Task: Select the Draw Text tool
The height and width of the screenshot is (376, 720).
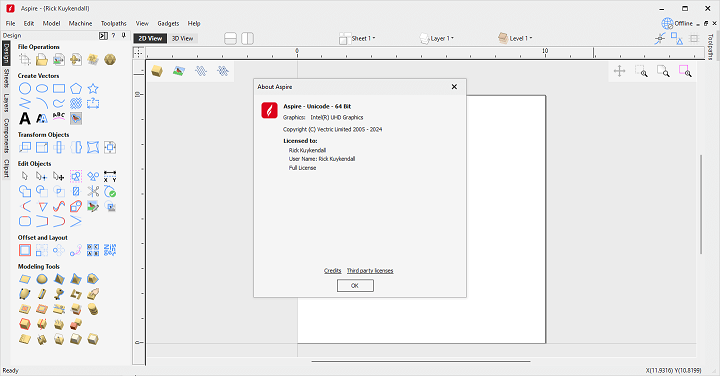Action: [x=25, y=118]
